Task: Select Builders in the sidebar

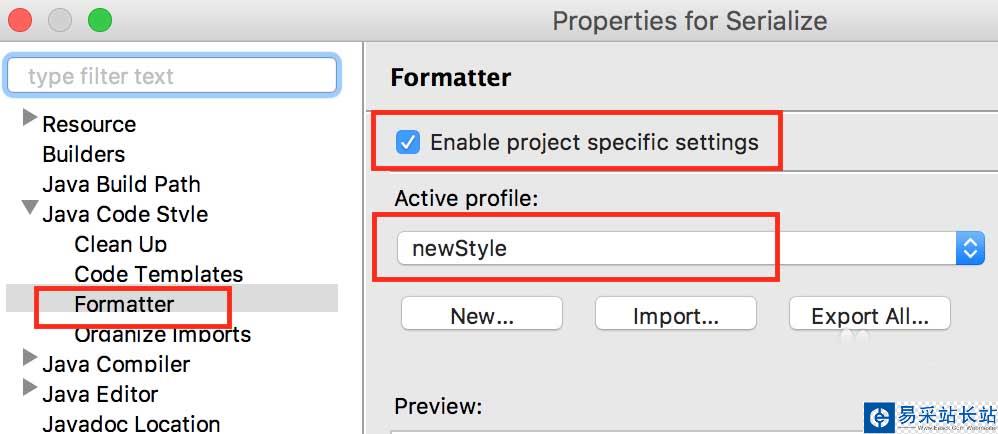Action: 83,154
